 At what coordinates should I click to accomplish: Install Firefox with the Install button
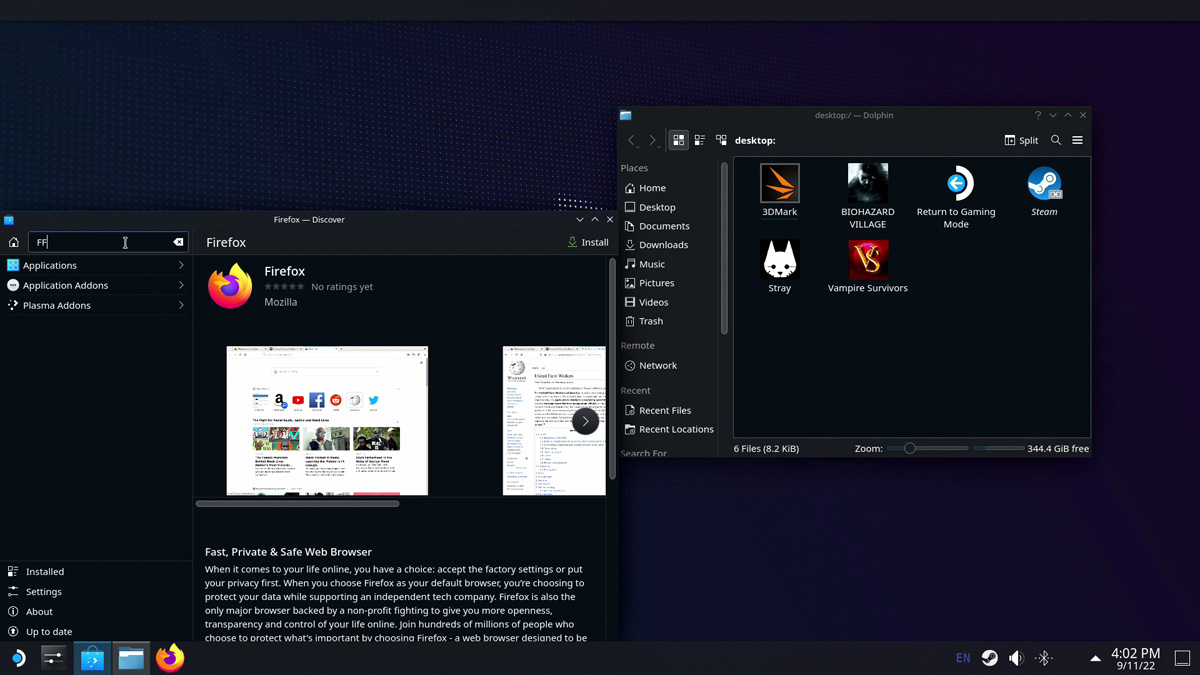coord(588,242)
